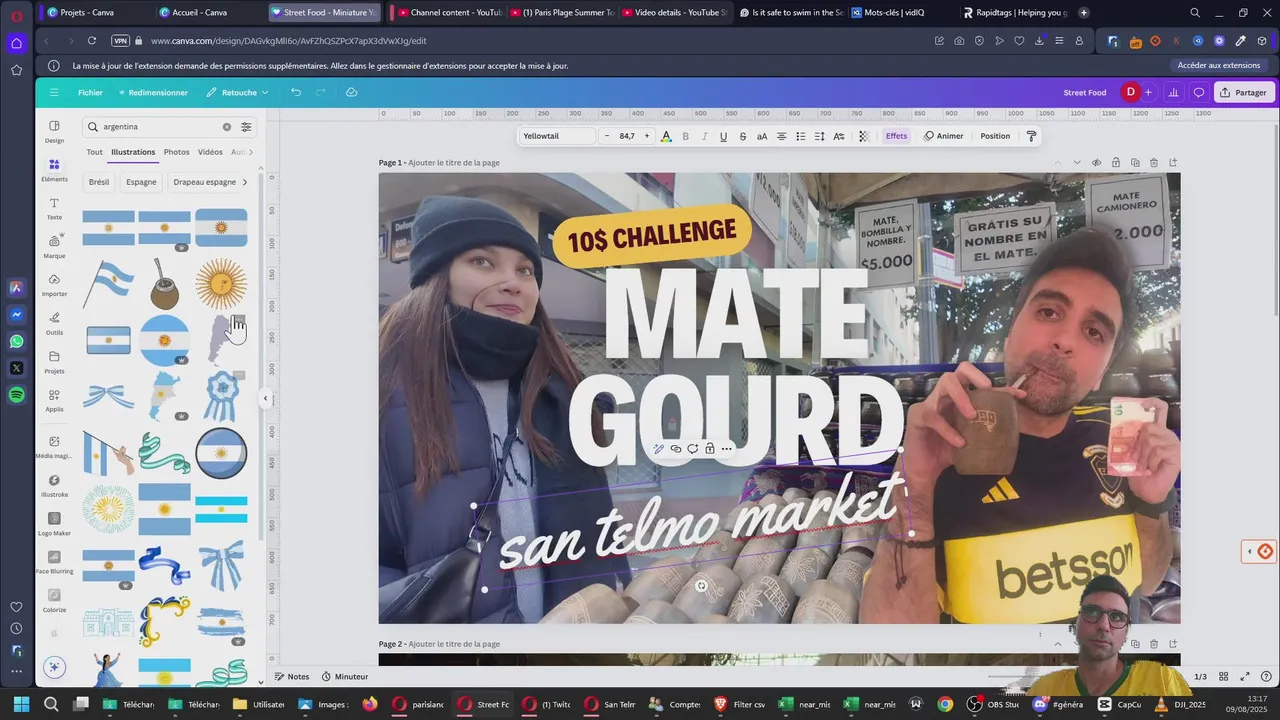
Task: Collapse page 1 with down chevron
Action: [x=1077, y=162]
